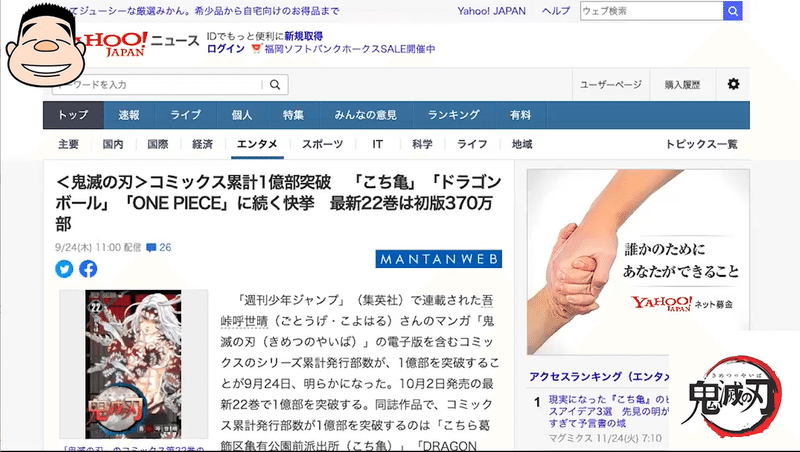The image size is (800, 452).
Task: Open the トップ navigation tab
Action: tap(73, 115)
